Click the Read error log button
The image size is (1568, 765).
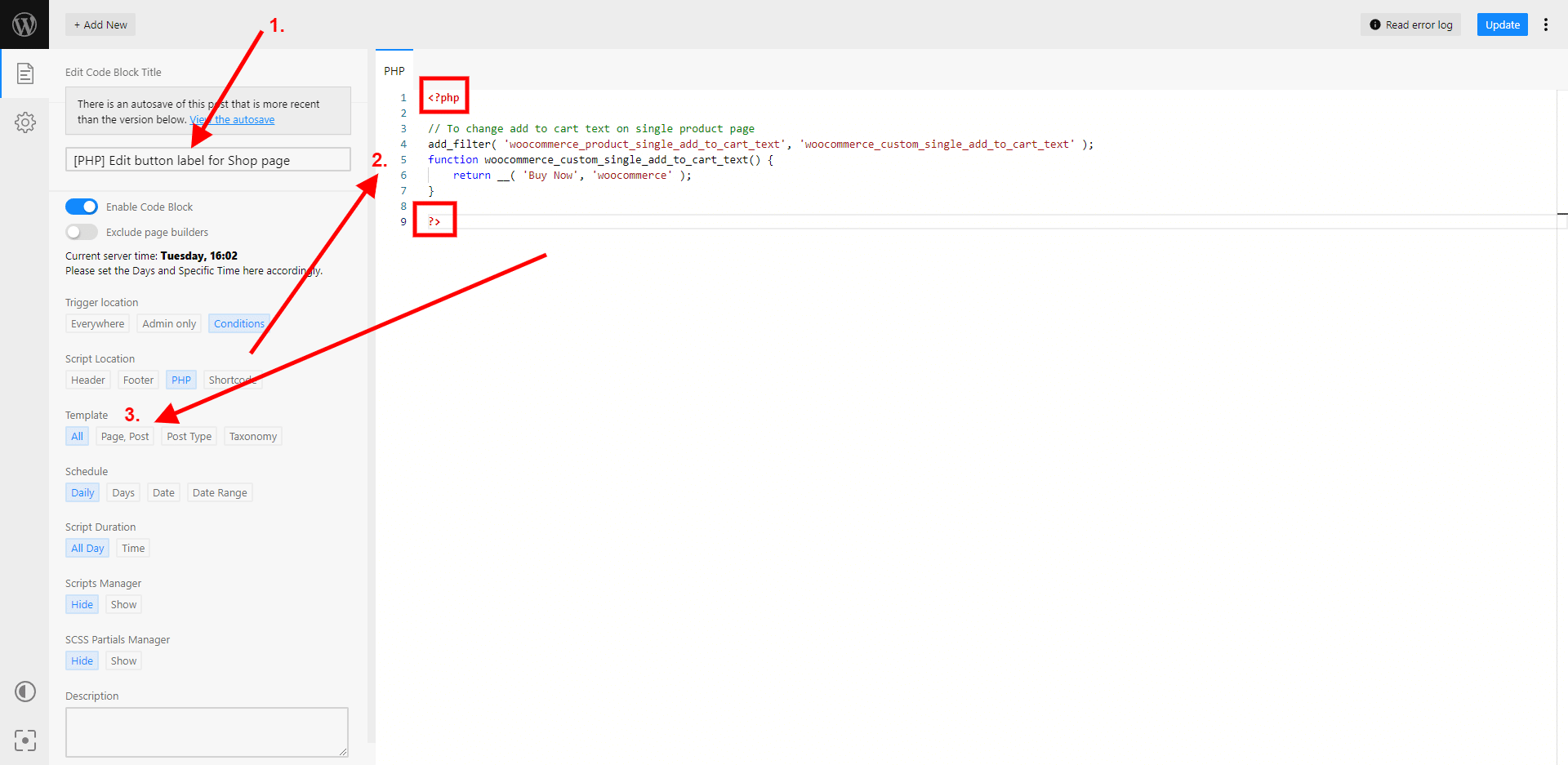(x=1410, y=24)
